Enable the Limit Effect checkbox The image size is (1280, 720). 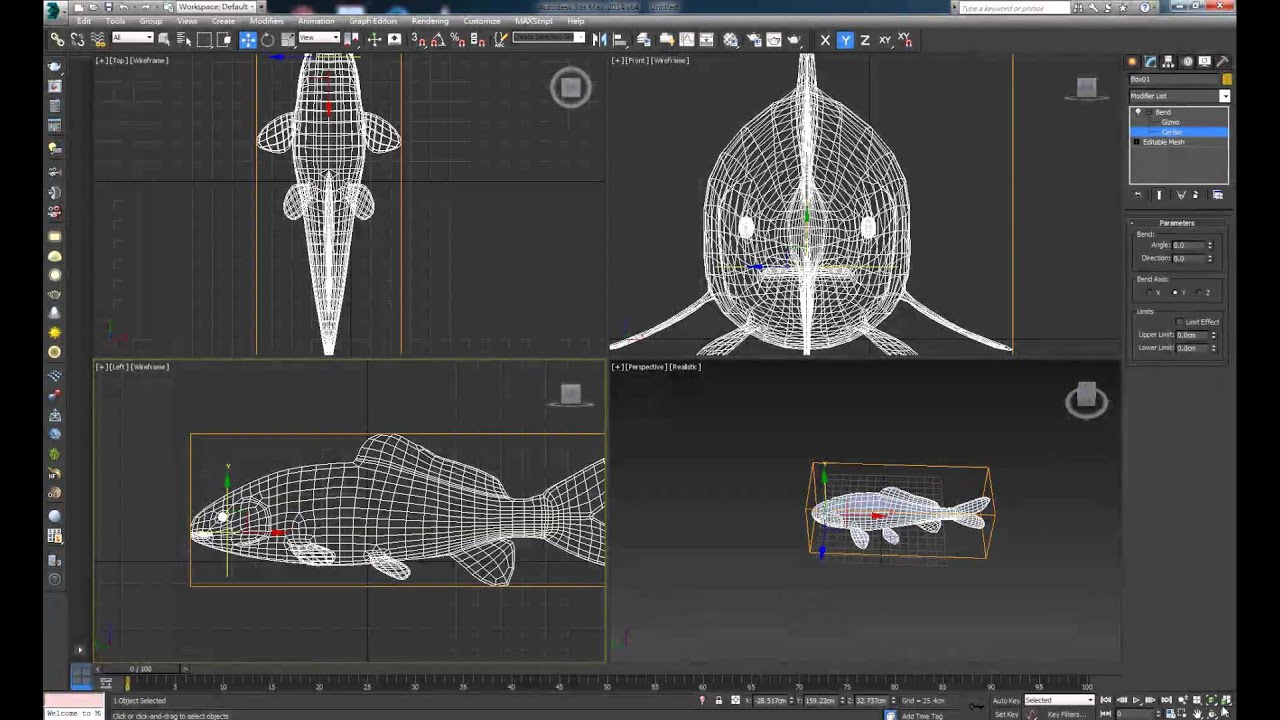tap(1180, 322)
